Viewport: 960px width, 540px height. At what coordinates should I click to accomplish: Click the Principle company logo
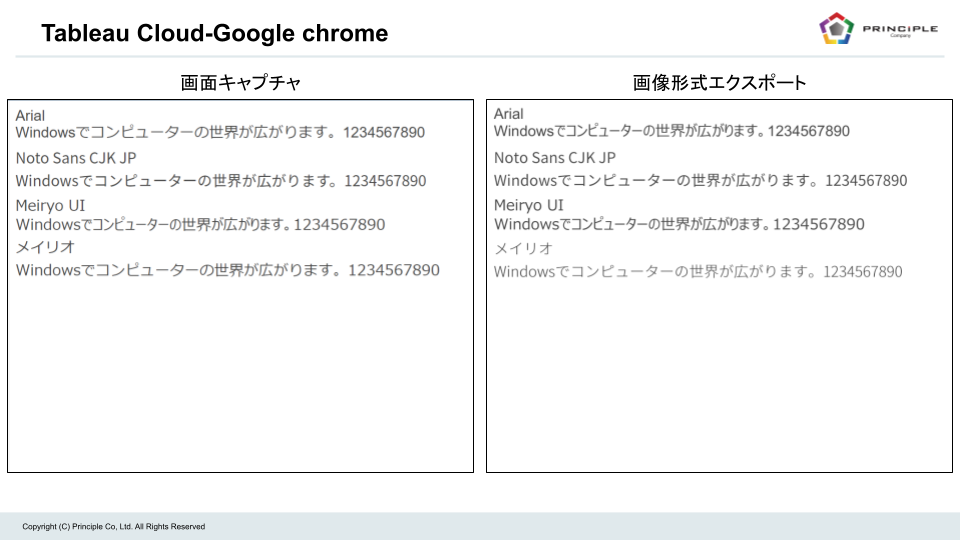click(x=878, y=28)
